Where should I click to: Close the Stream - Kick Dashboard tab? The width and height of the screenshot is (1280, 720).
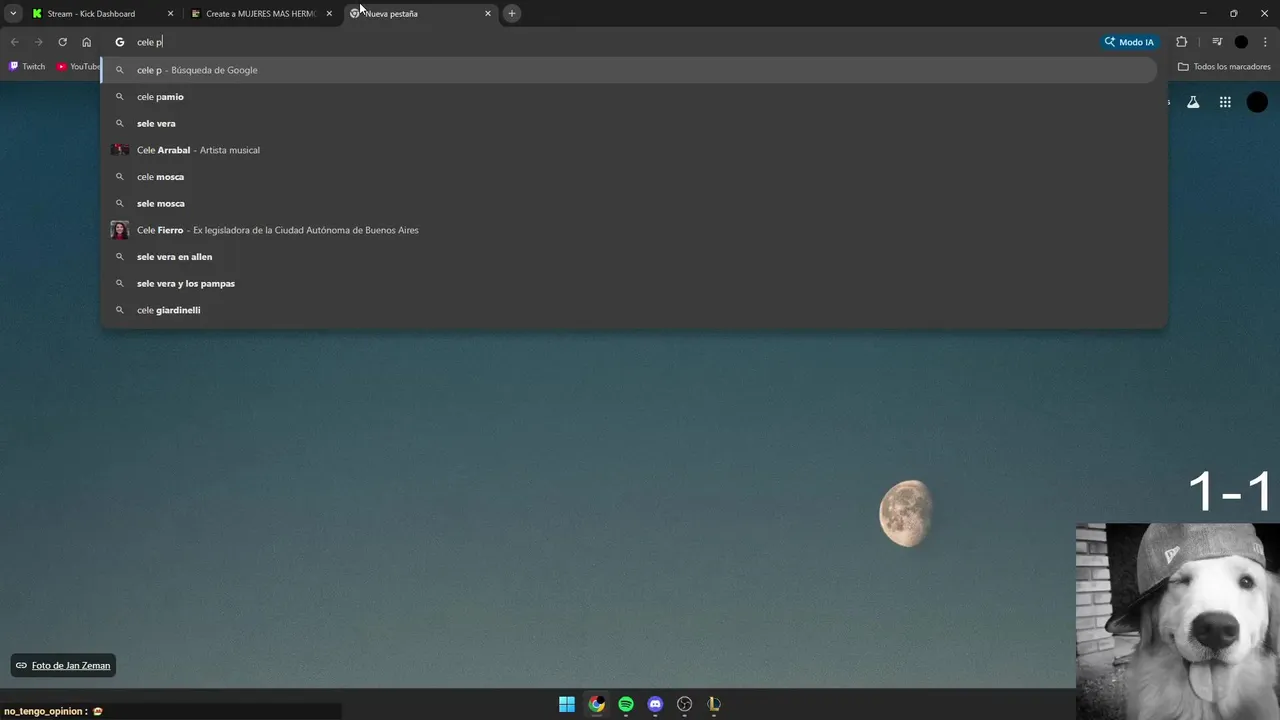[170, 13]
